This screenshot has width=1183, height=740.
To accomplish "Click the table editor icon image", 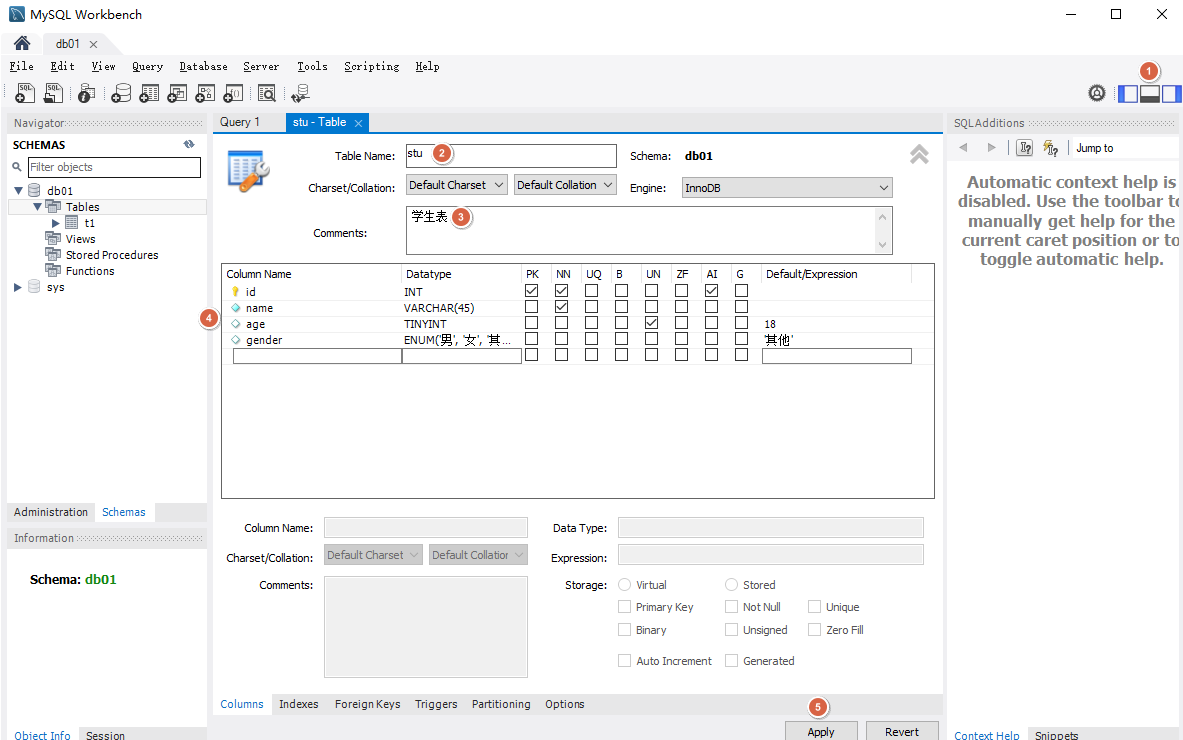I will pyautogui.click(x=248, y=171).
